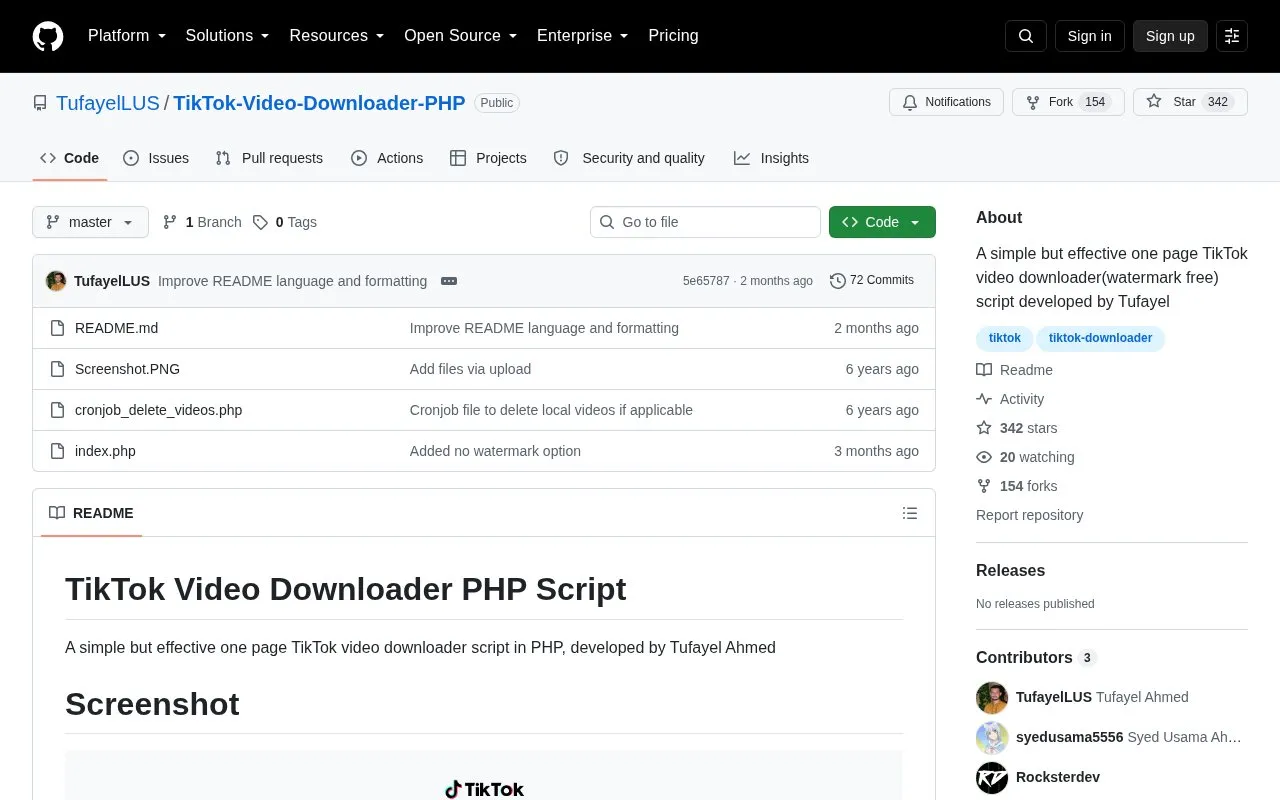The image size is (1280, 800).
Task: Expand the Resources menu
Action: coord(337,36)
